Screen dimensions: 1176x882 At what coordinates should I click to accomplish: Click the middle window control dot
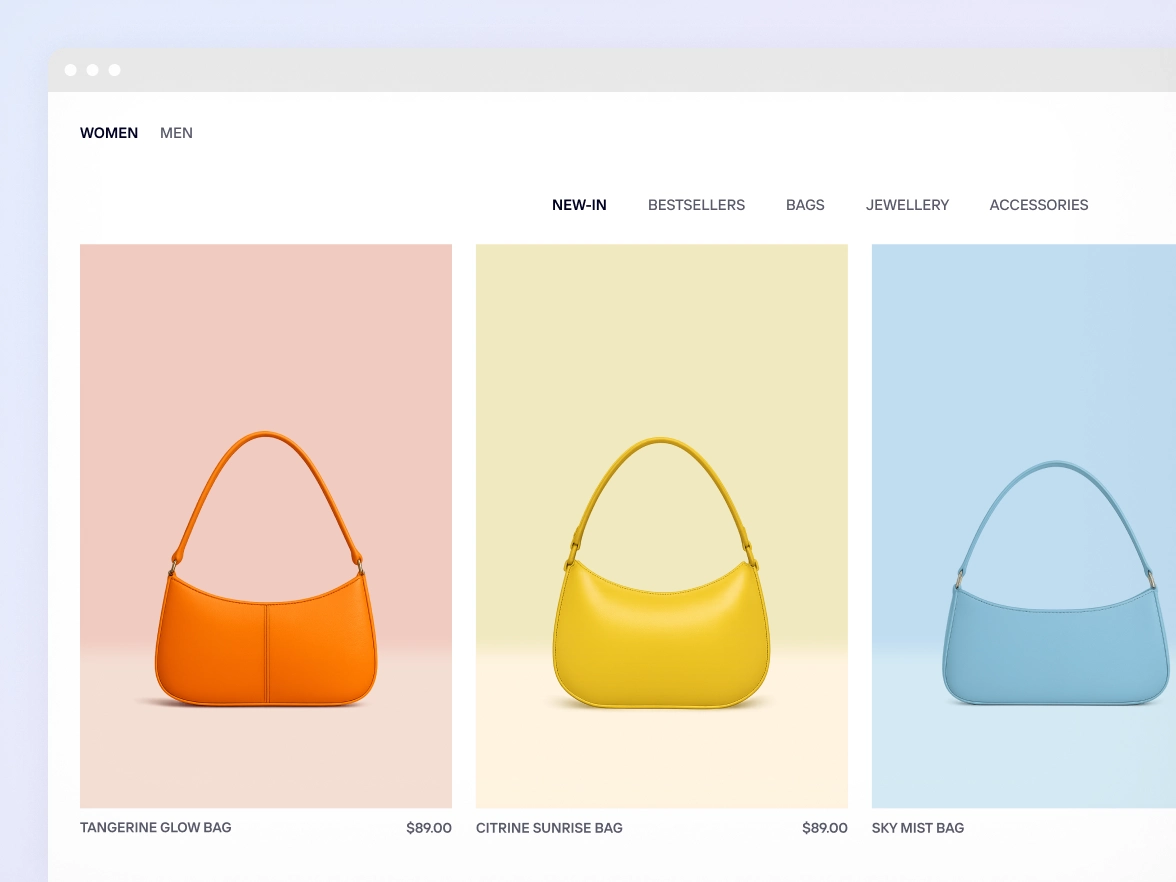92,70
